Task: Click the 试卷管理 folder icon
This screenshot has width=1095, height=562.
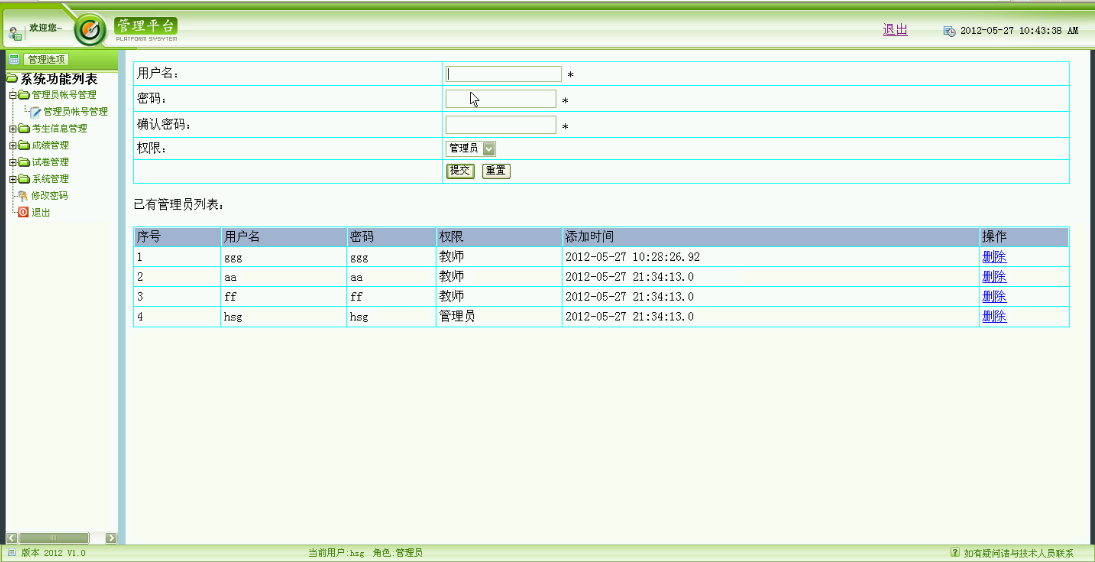Action: [x=24, y=162]
